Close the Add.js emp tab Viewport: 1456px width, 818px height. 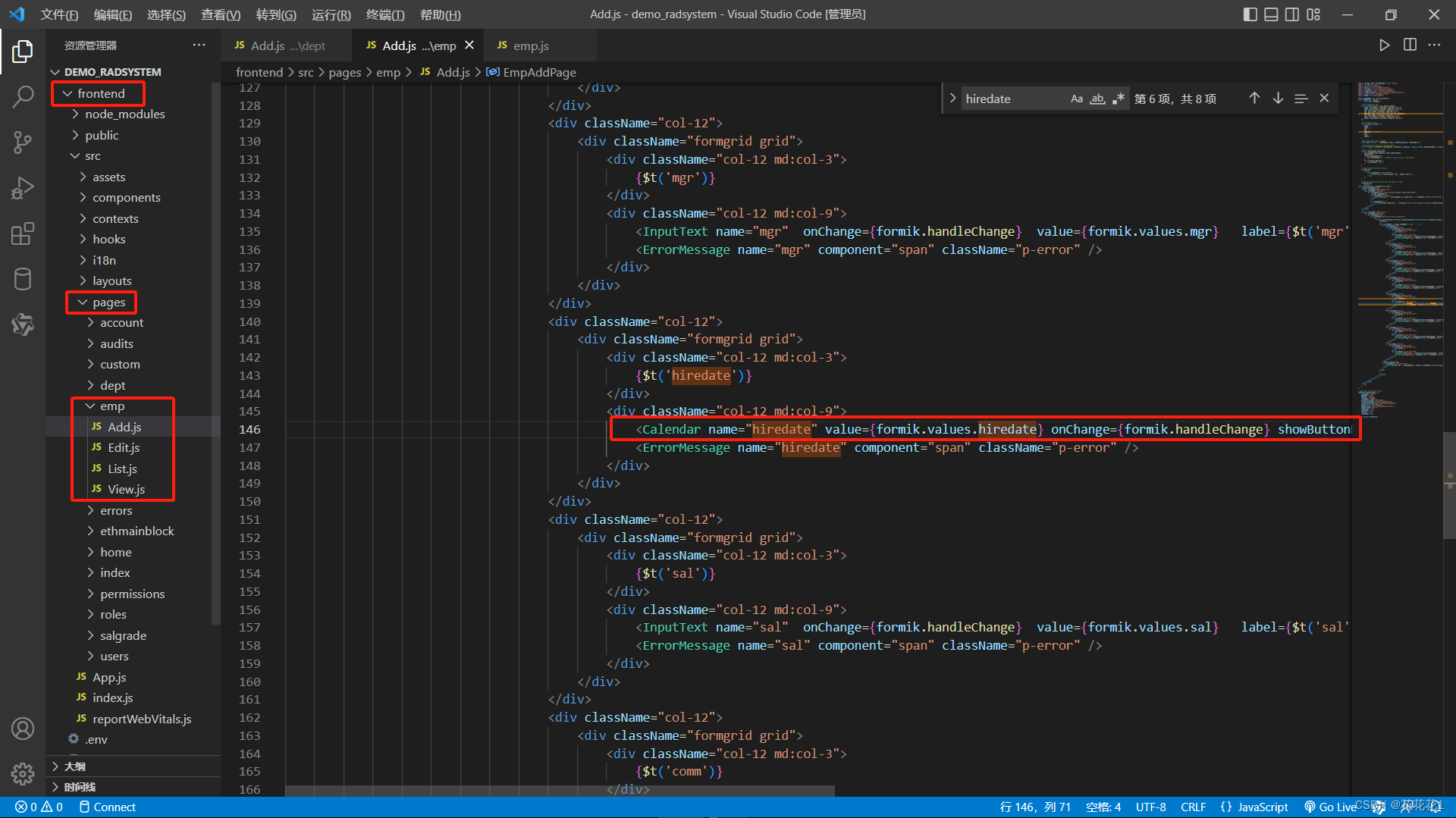click(469, 45)
